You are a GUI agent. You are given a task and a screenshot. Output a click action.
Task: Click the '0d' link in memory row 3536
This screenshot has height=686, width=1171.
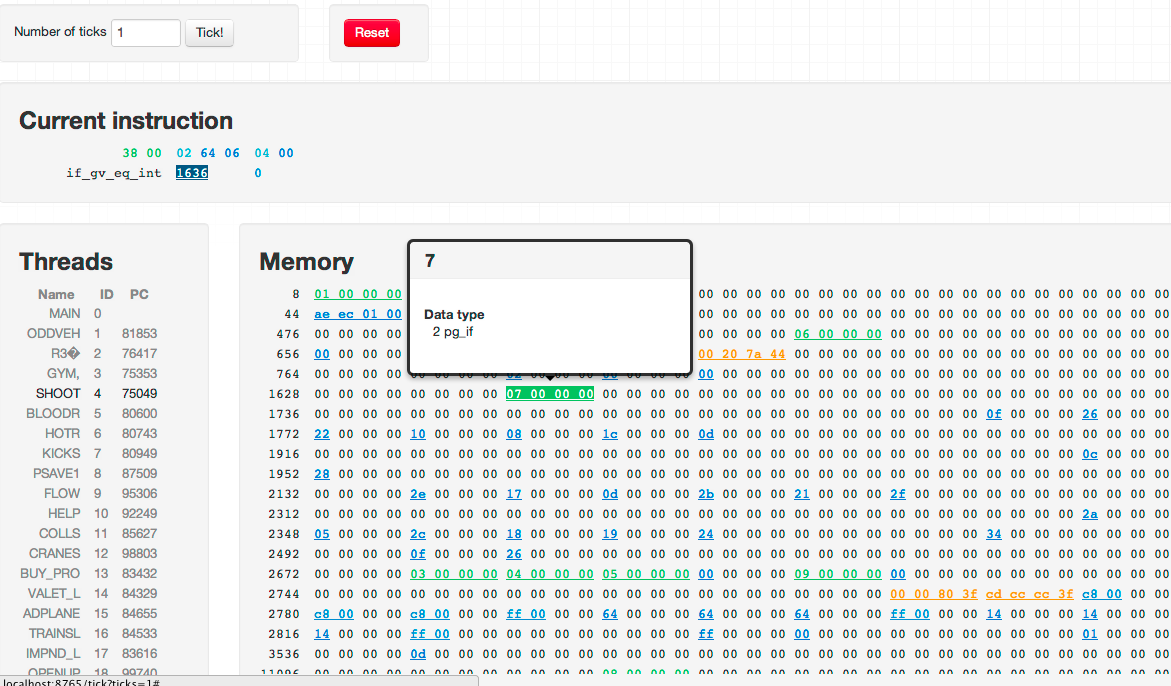click(417, 654)
